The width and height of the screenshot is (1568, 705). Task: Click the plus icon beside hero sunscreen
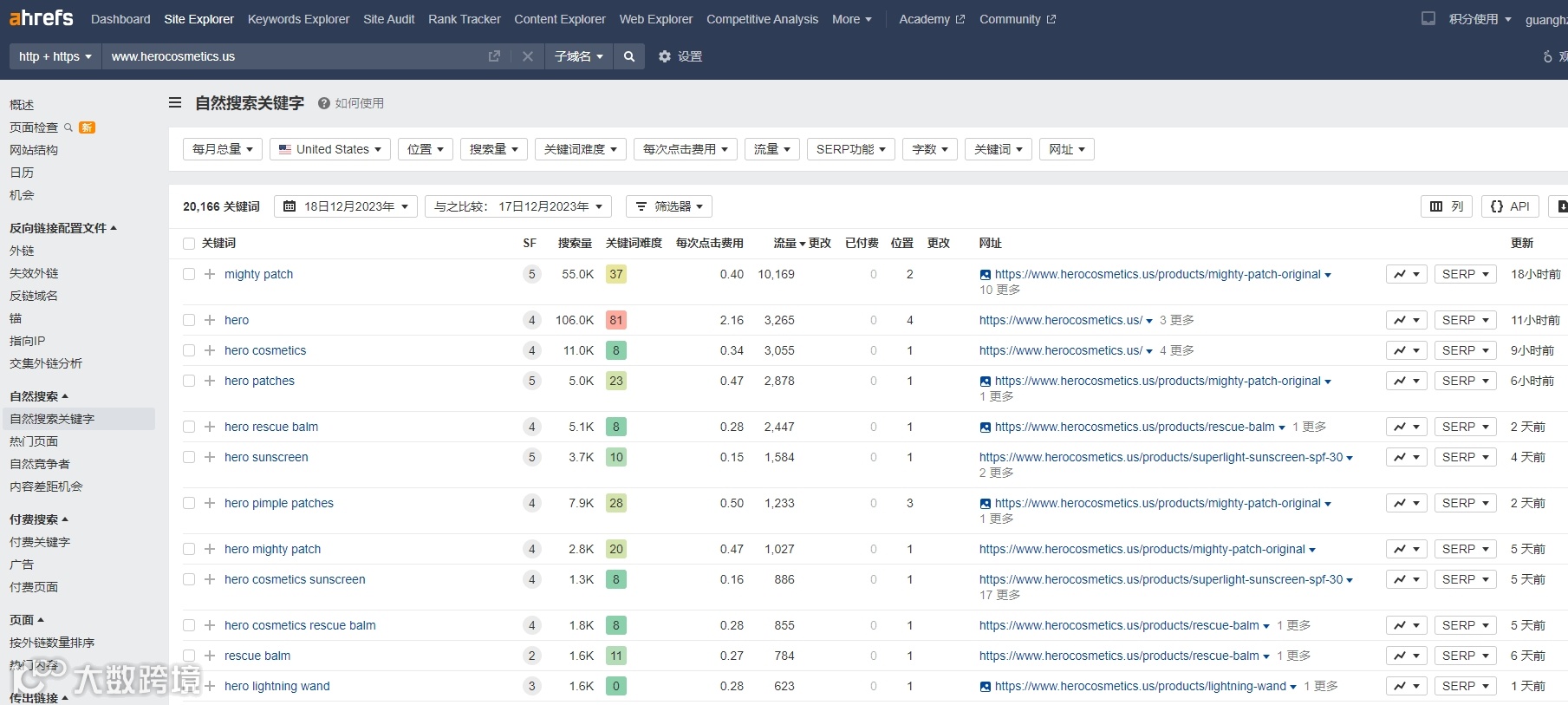210,457
